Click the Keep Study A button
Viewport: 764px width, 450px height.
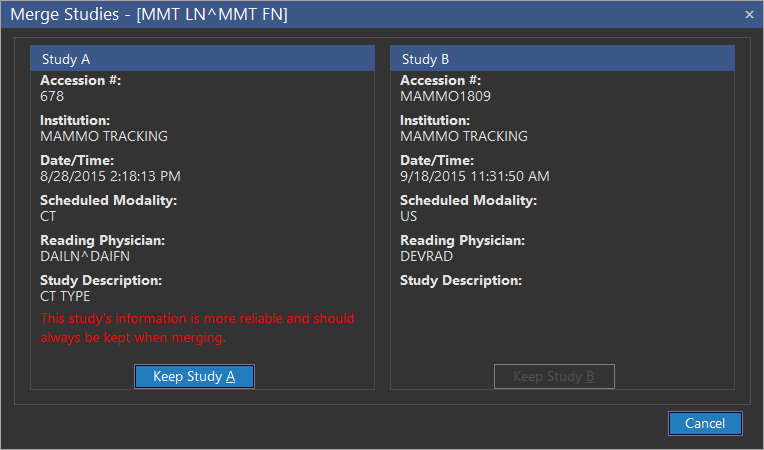point(194,376)
